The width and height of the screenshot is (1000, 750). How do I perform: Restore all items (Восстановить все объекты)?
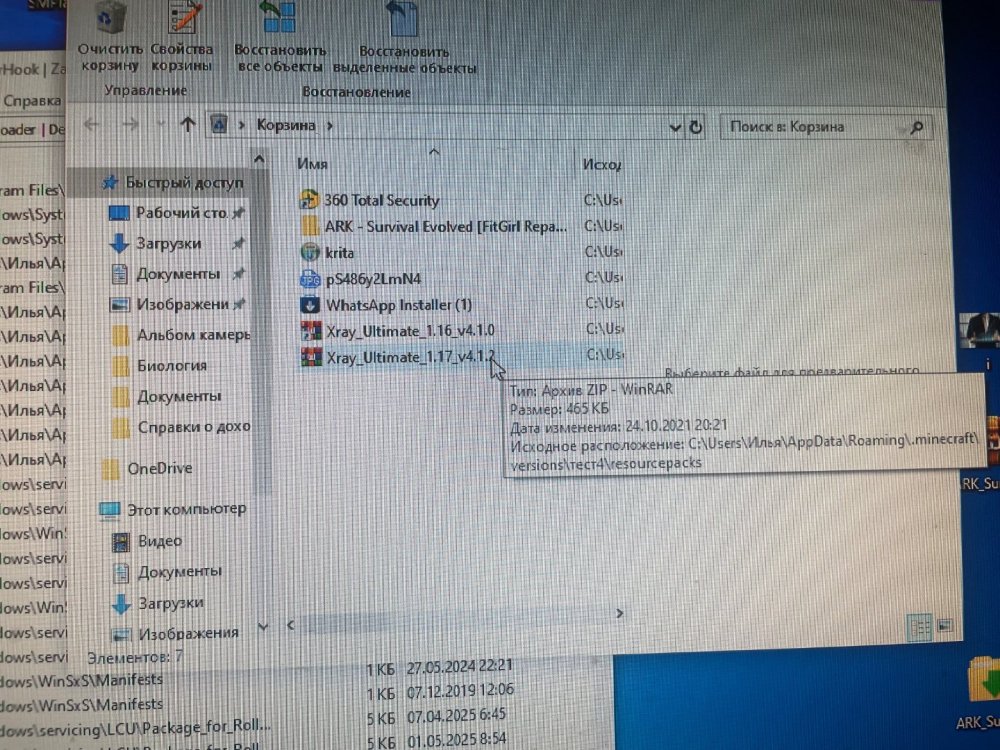(280, 38)
